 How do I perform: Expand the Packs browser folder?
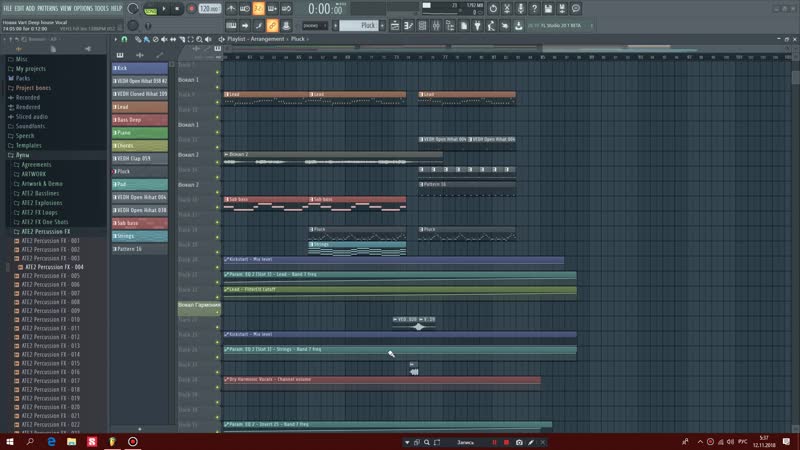tap(22, 79)
